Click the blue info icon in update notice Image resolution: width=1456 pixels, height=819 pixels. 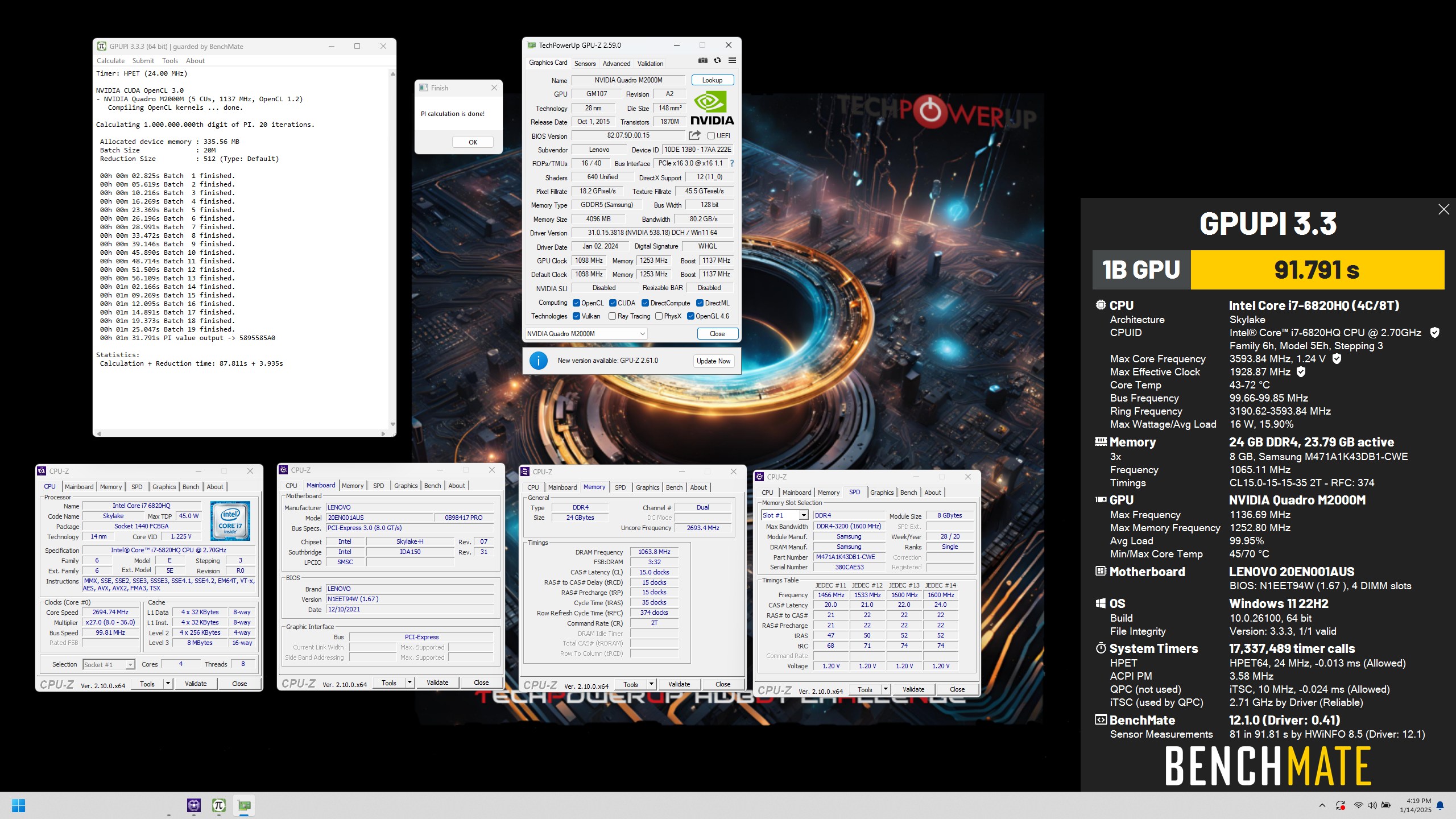[x=538, y=361]
